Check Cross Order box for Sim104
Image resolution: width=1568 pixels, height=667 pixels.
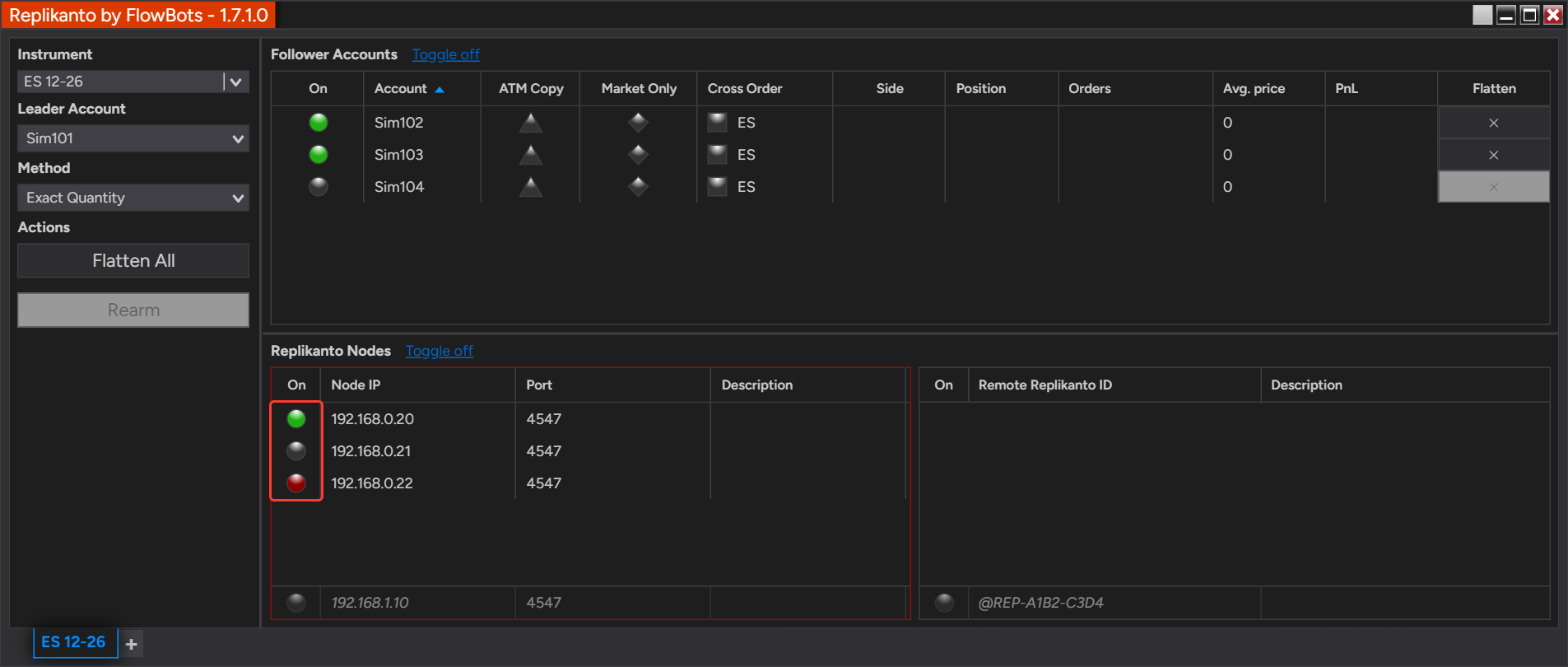coord(718,187)
